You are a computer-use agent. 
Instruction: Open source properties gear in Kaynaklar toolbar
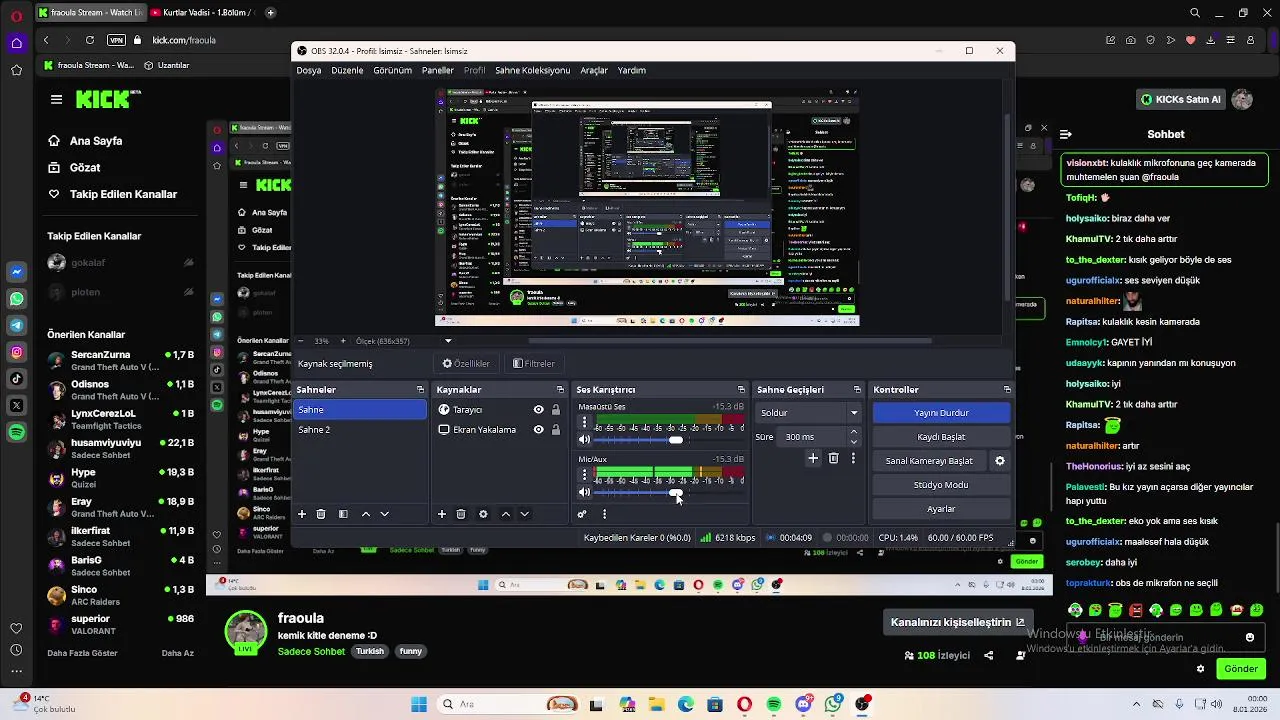(x=483, y=514)
